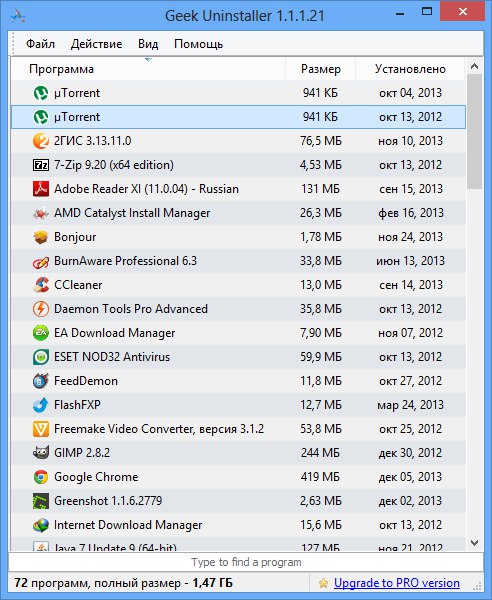The height and width of the screenshot is (600, 492).
Task: Click the ESET NOD32 Antivirus icon
Action: tap(41, 357)
